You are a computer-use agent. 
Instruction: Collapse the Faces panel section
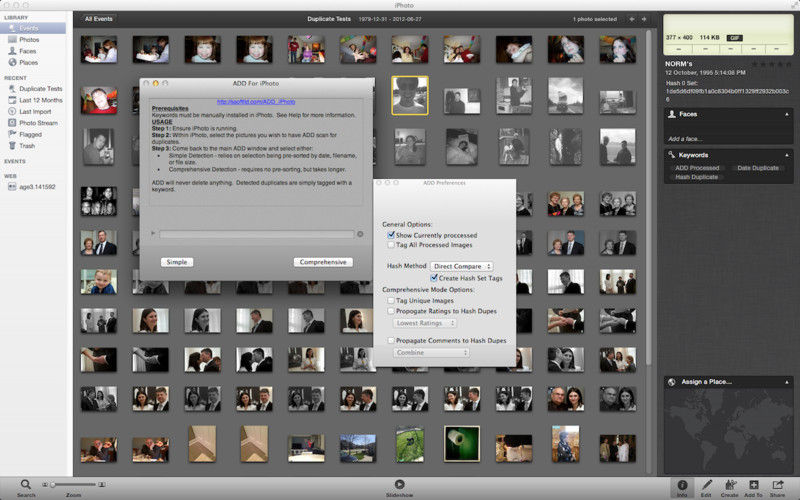[x=786, y=114]
